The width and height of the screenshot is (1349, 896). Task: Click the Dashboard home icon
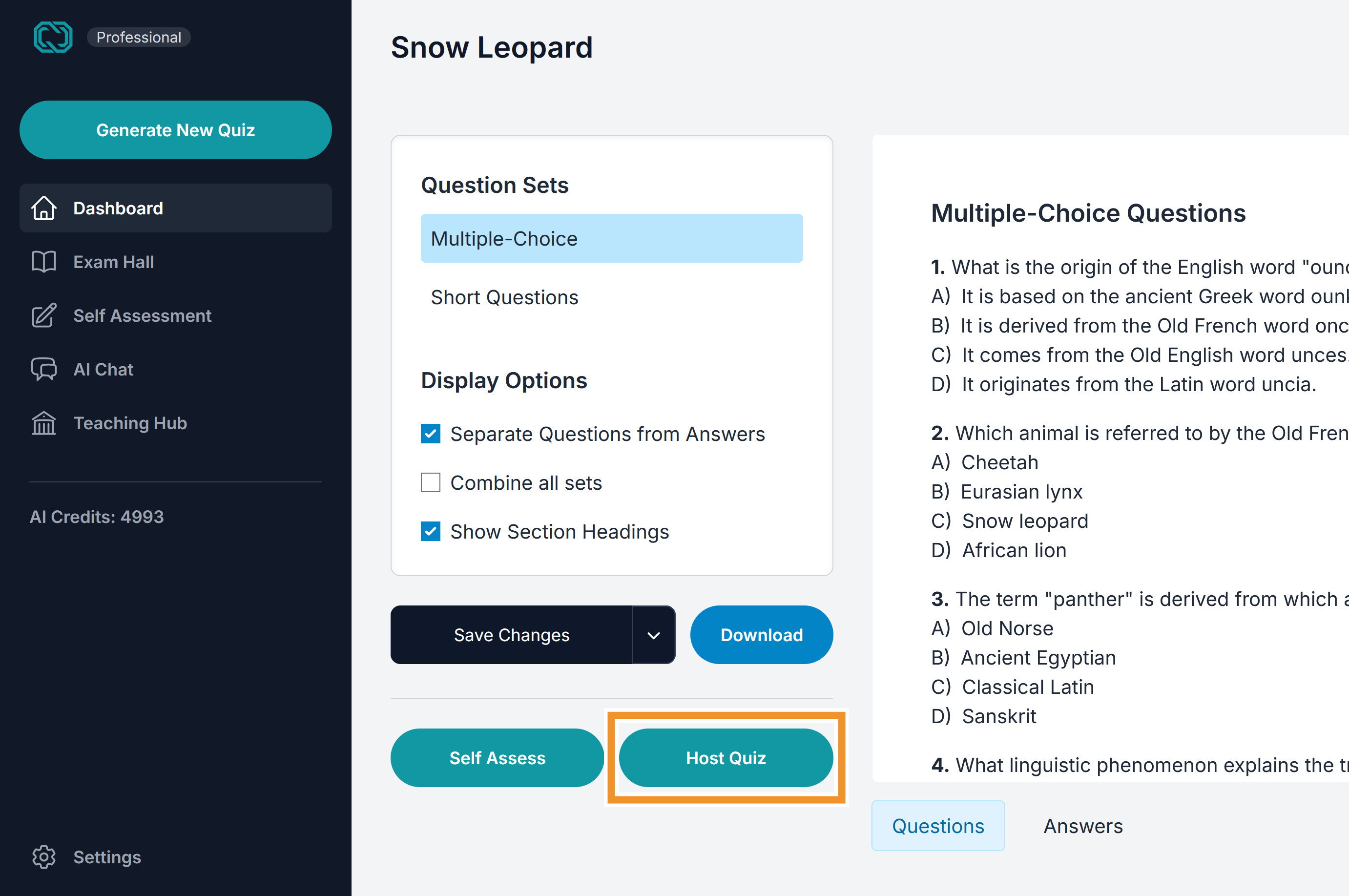44,208
